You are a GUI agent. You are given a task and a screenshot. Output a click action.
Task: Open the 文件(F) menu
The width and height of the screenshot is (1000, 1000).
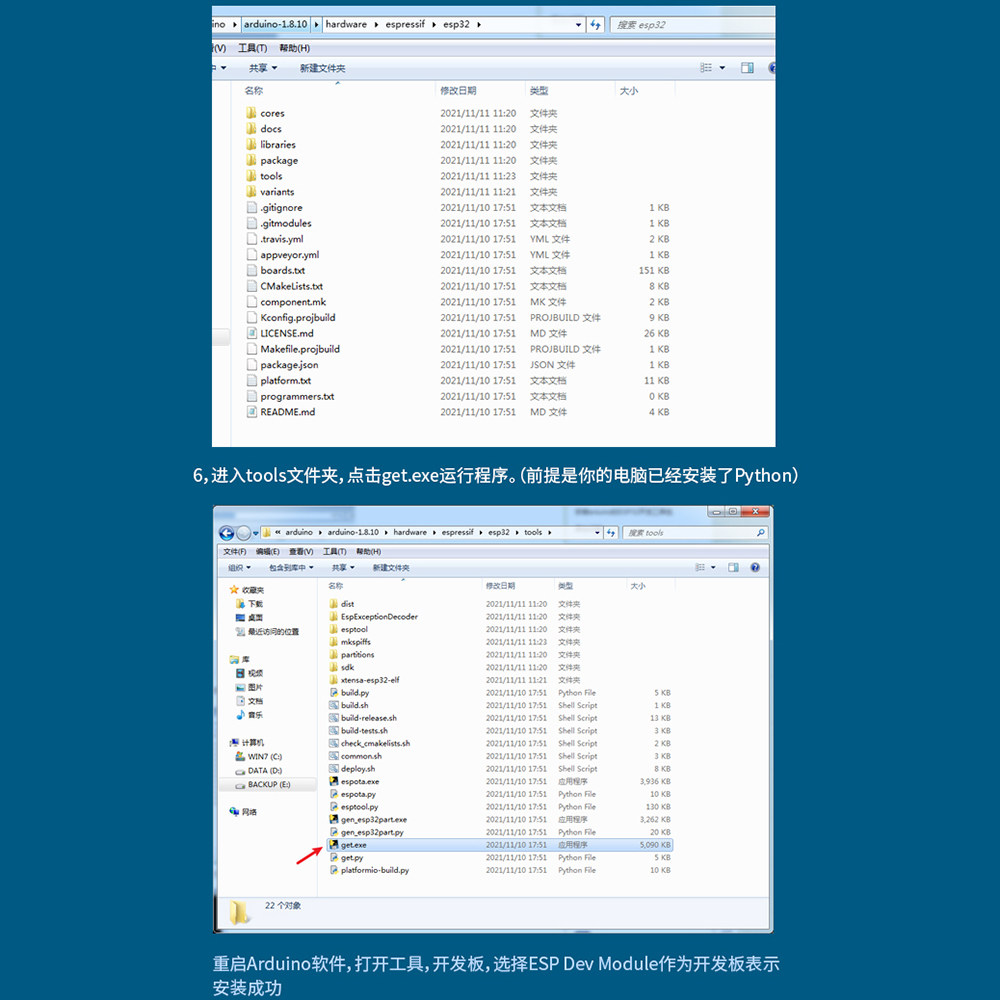pyautogui.click(x=235, y=551)
